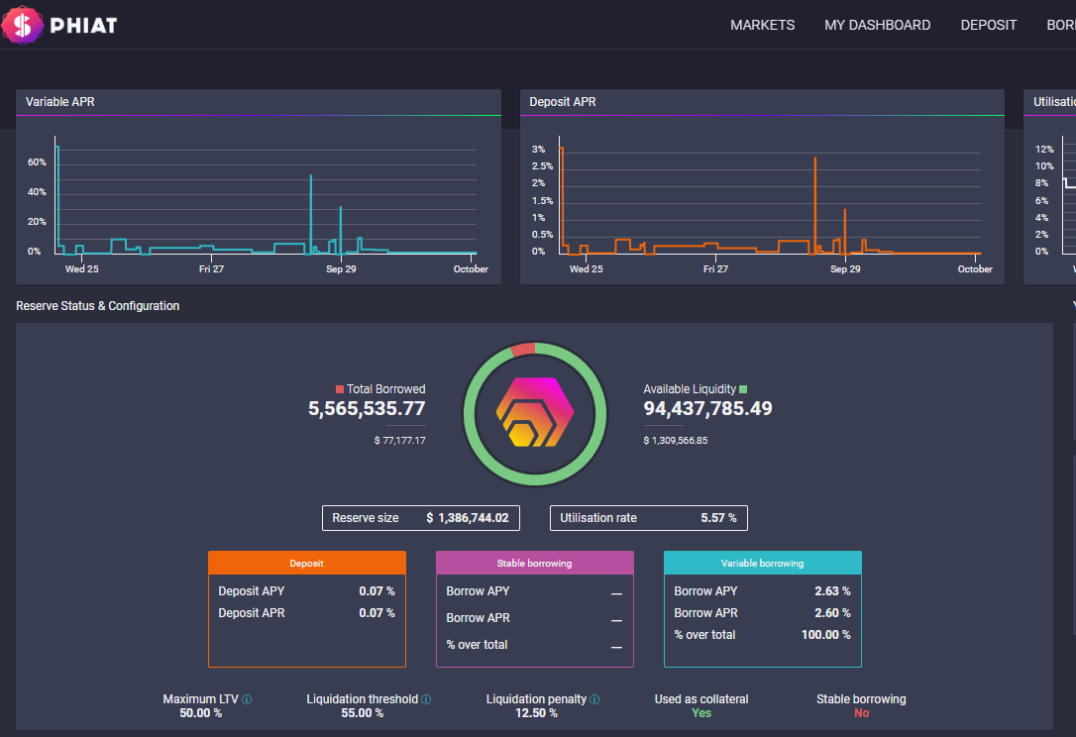Click the Deposit APY 0.07 % row

click(x=307, y=591)
